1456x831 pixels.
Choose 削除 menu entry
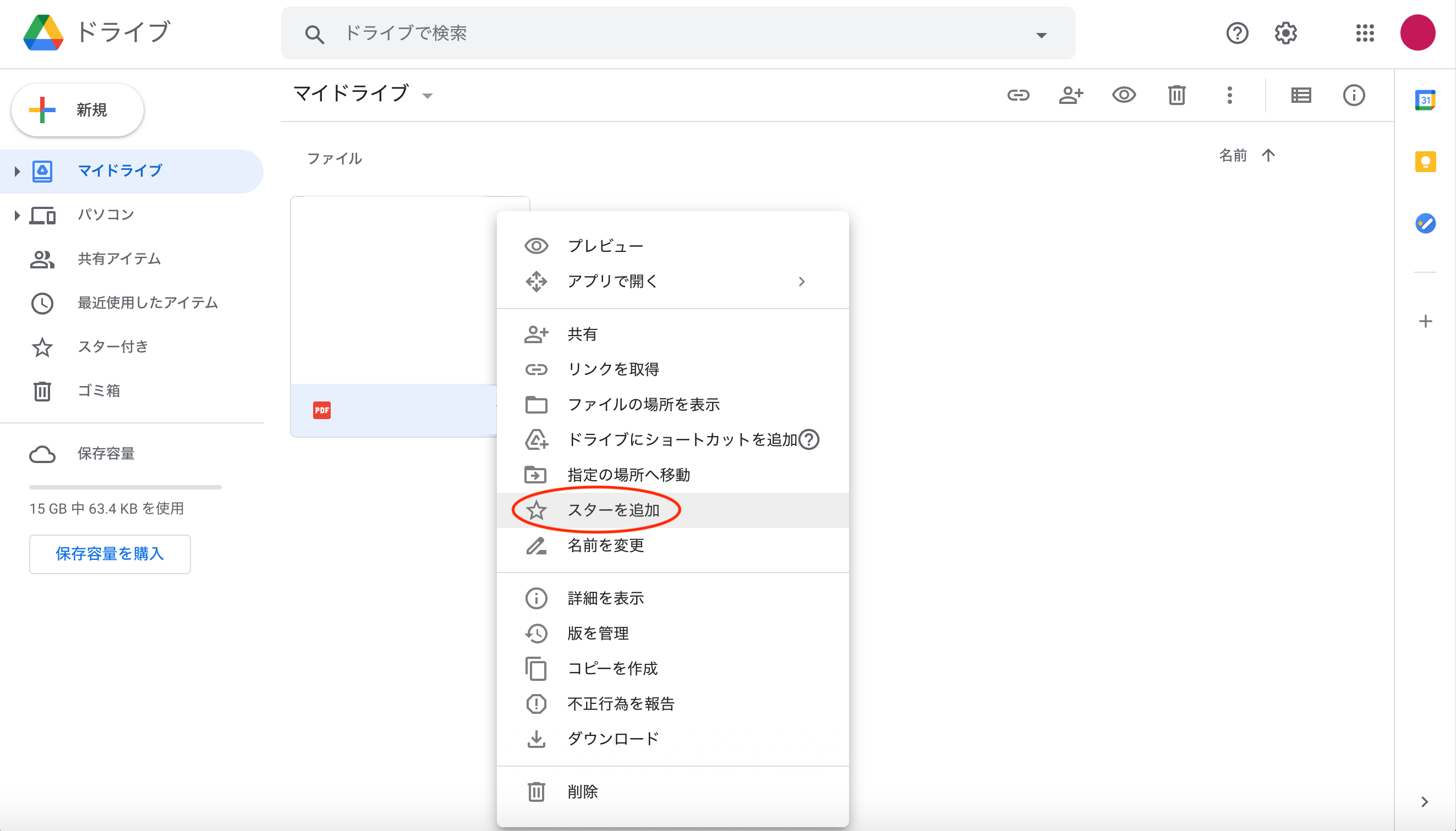point(672,792)
